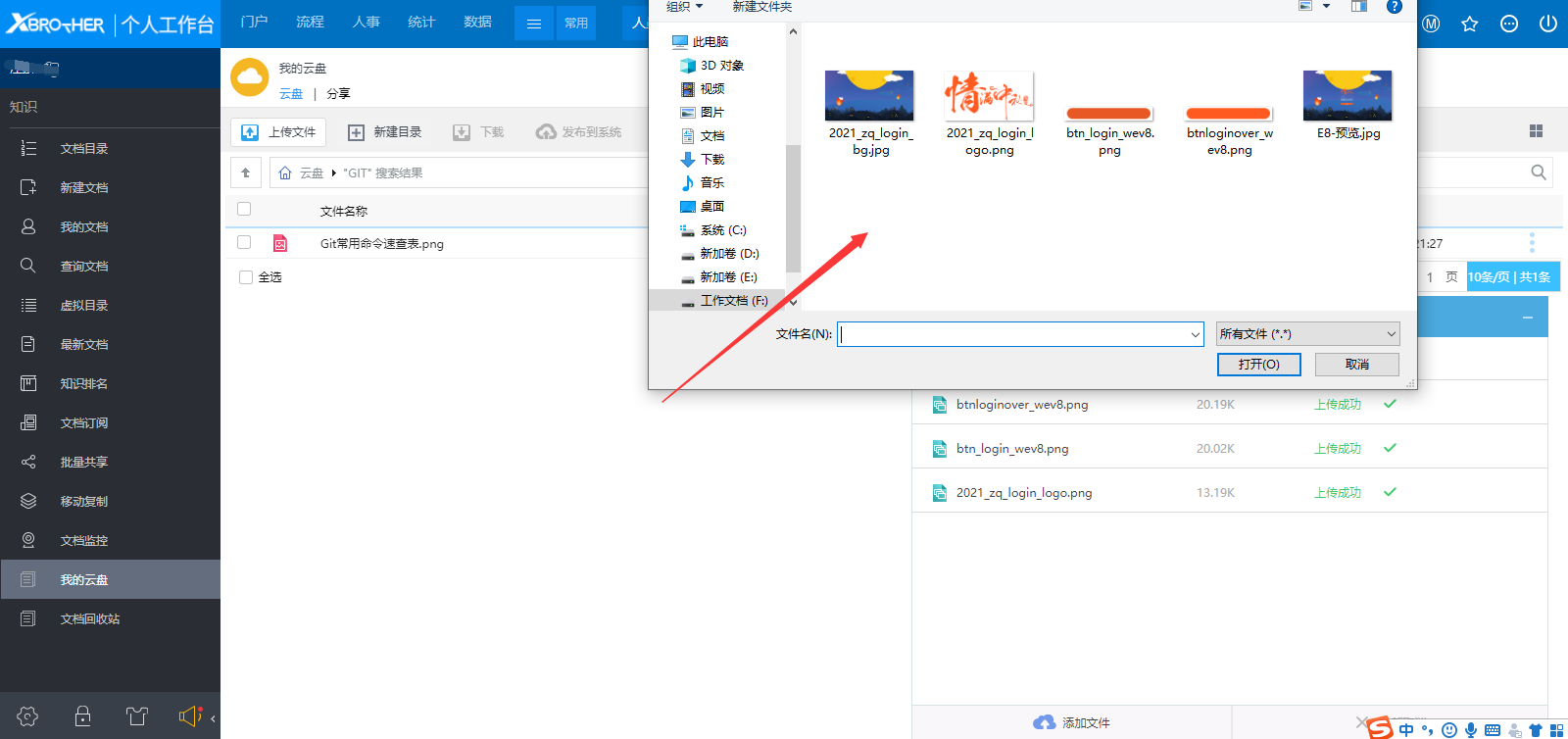The image size is (1568, 739).
Task: Toggle the 全选 select-all checkbox
Action: [246, 277]
